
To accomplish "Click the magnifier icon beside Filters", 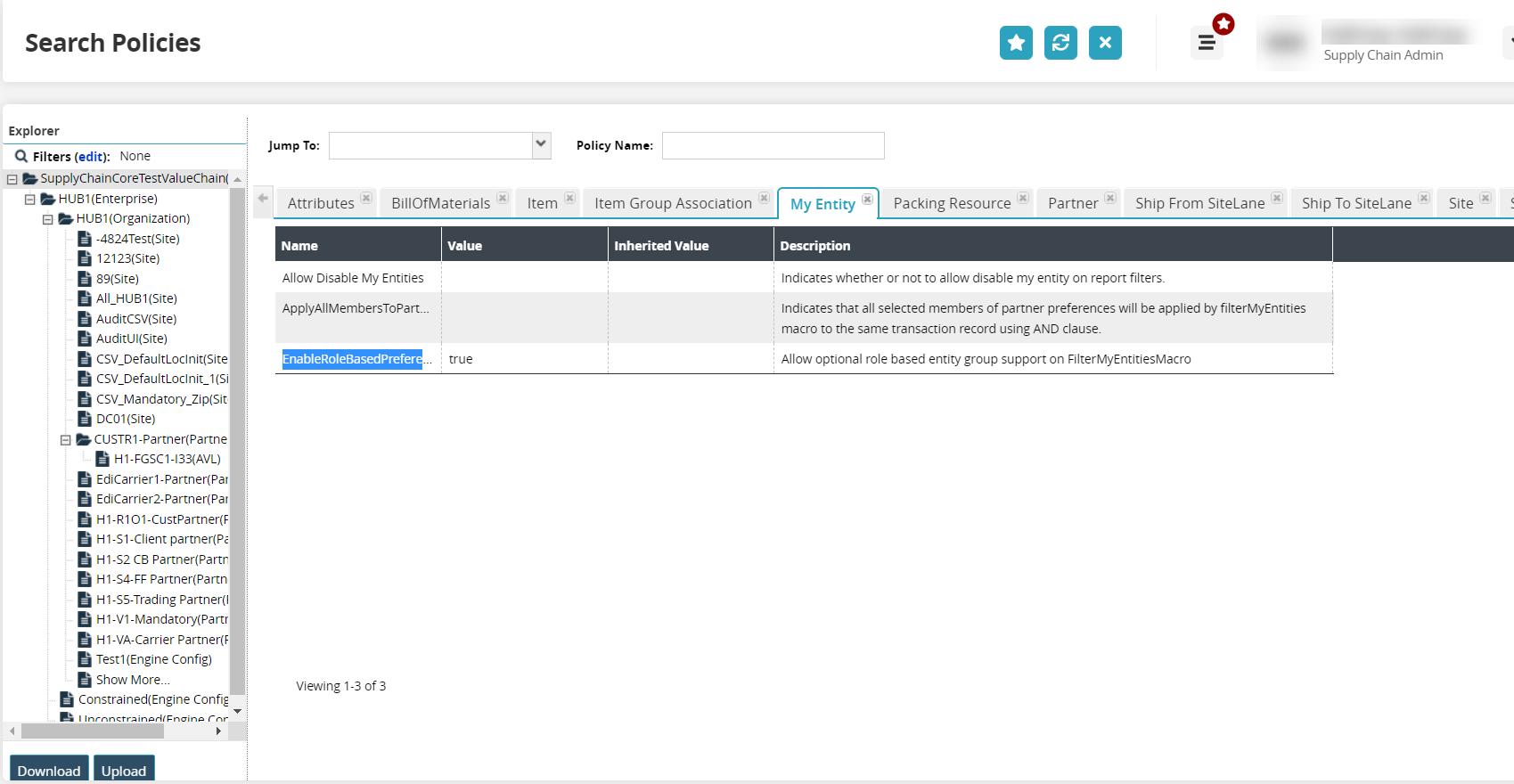I will coord(20,157).
